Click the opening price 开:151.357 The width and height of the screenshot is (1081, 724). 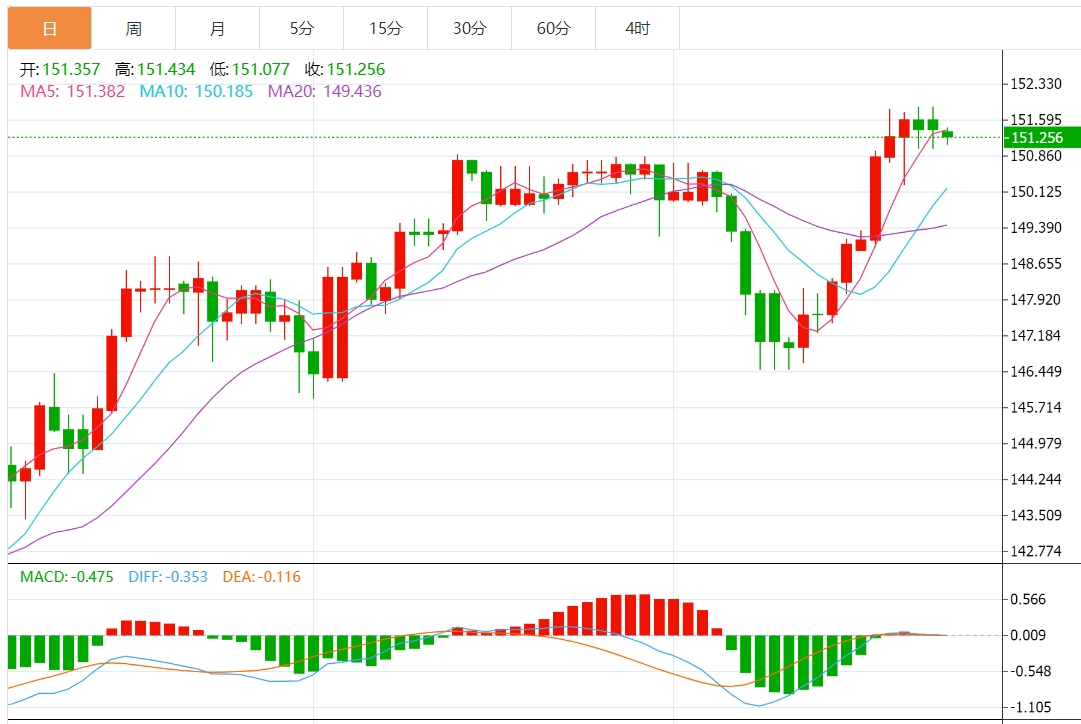coord(60,69)
